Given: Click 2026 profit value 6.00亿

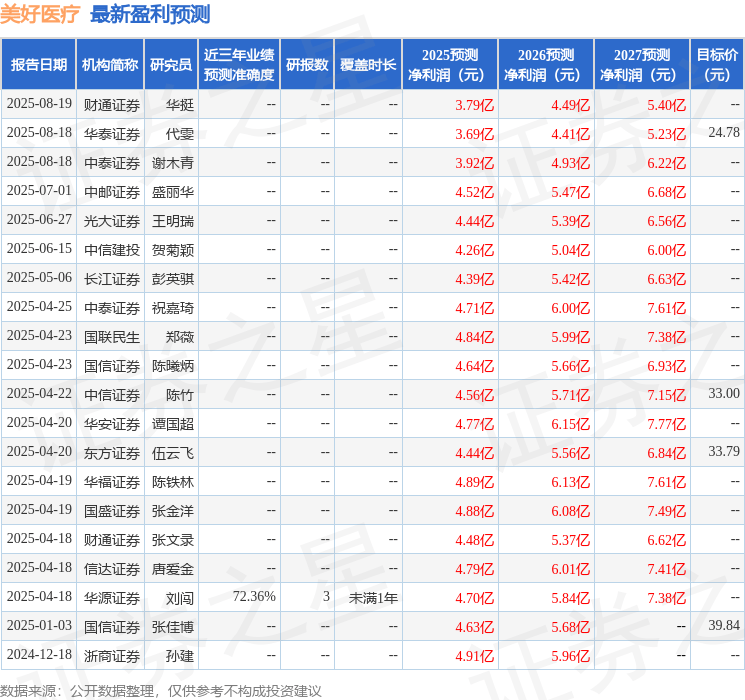Looking at the screenshot, I should [x=570, y=307].
